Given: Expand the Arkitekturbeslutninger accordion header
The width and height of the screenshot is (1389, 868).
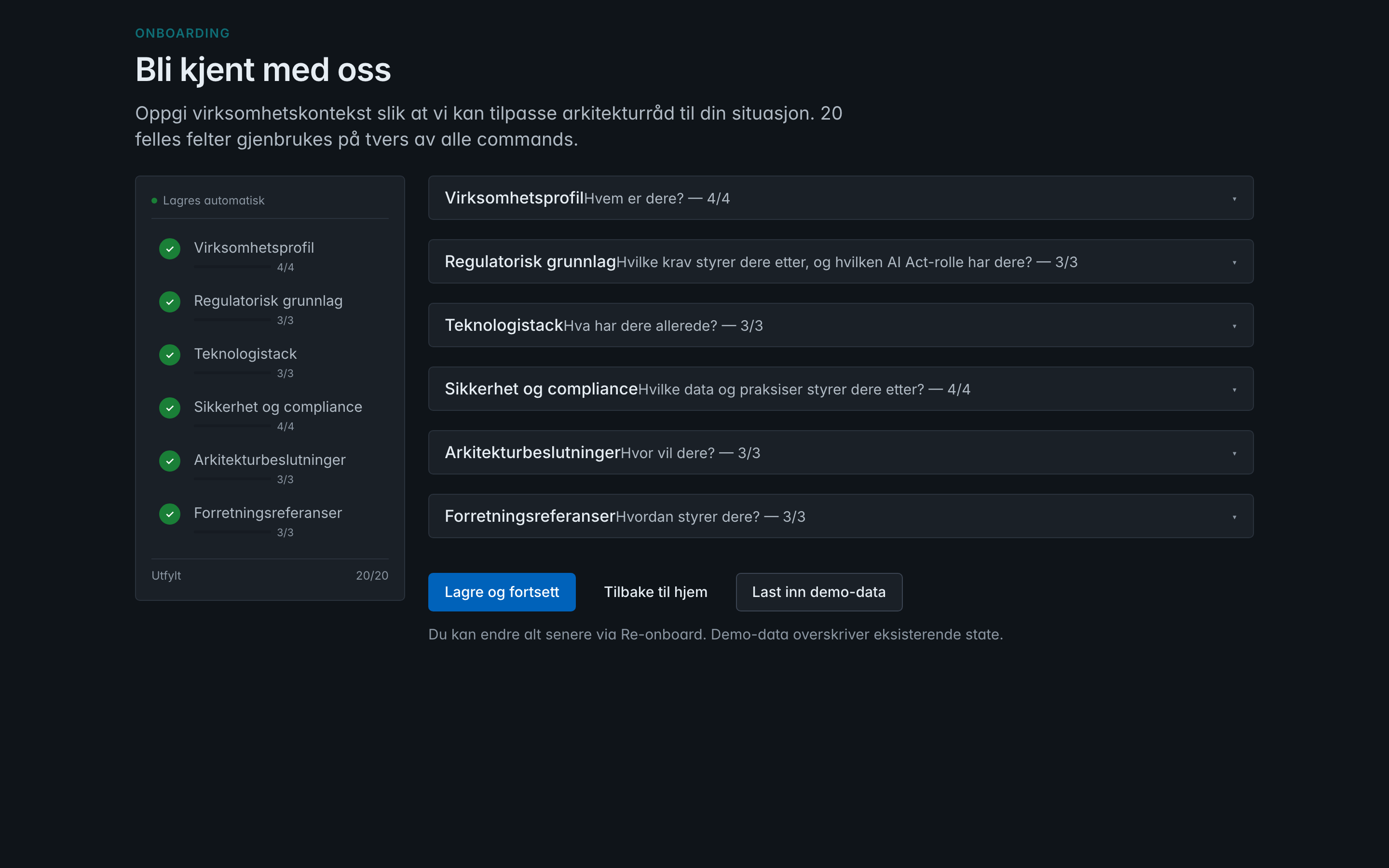Looking at the screenshot, I should click(840, 452).
